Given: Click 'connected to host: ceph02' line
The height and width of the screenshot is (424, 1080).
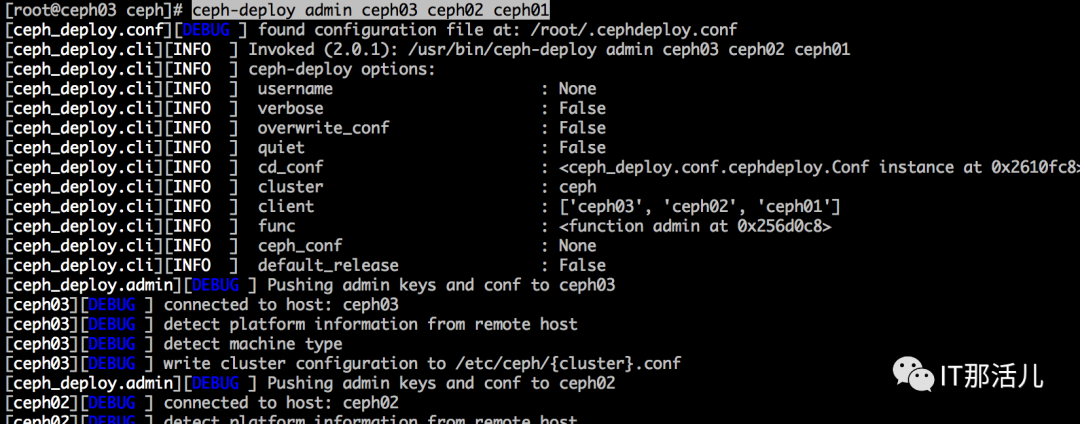Looking at the screenshot, I should [x=281, y=402].
